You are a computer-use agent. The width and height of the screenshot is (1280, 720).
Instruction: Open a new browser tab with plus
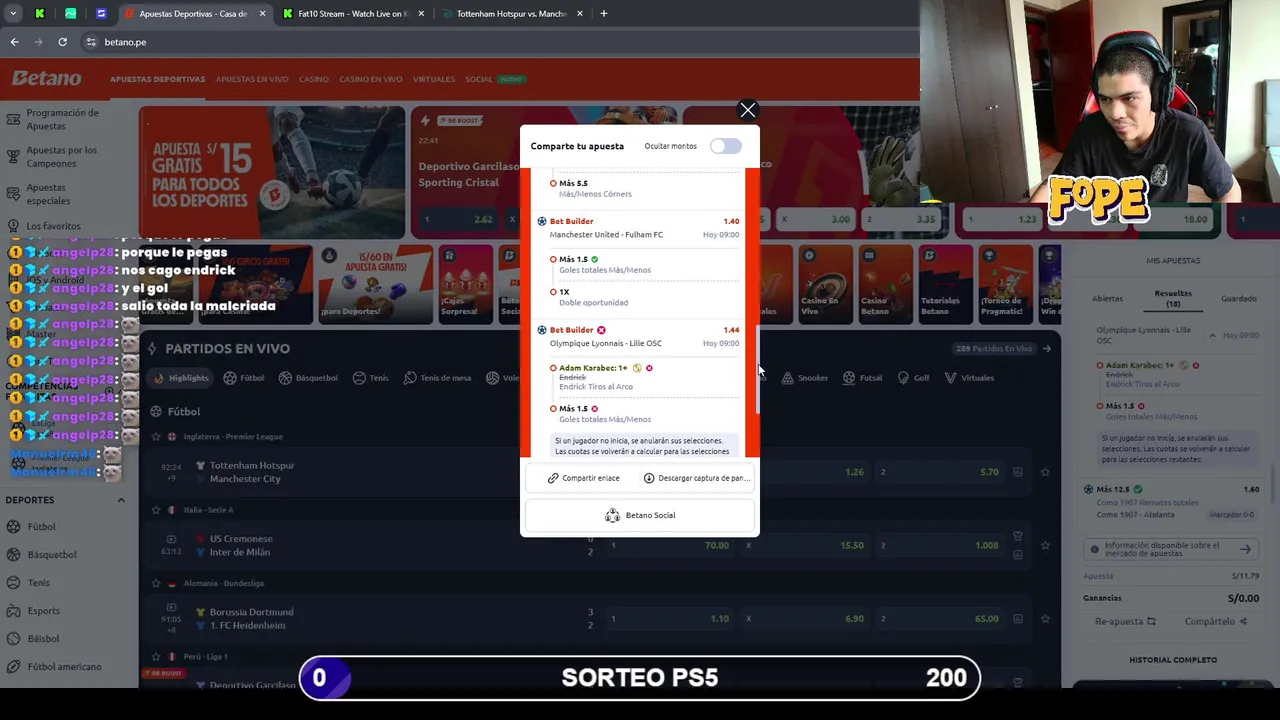pyautogui.click(x=603, y=14)
